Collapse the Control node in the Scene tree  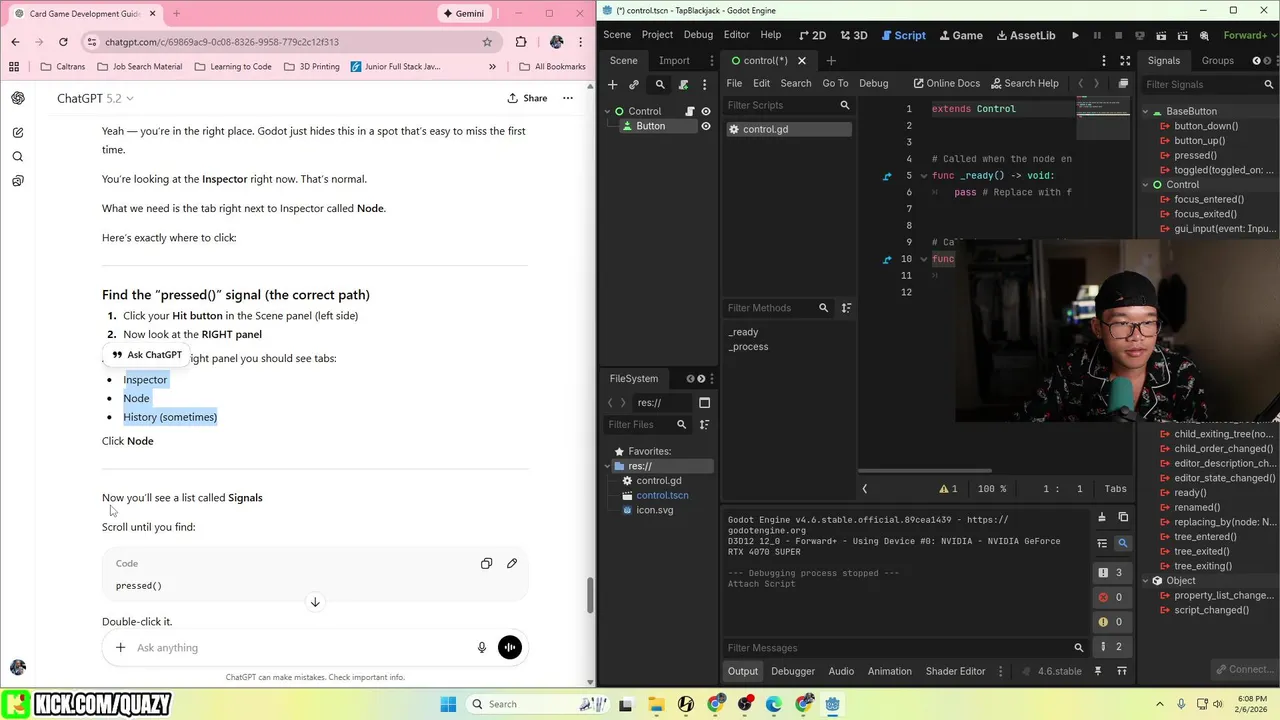pyautogui.click(x=607, y=111)
